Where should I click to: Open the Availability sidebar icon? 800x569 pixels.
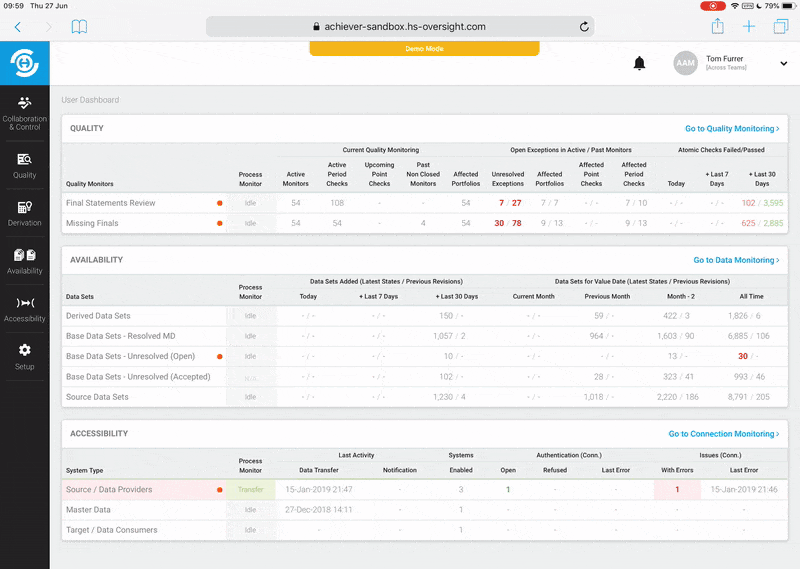point(24,261)
